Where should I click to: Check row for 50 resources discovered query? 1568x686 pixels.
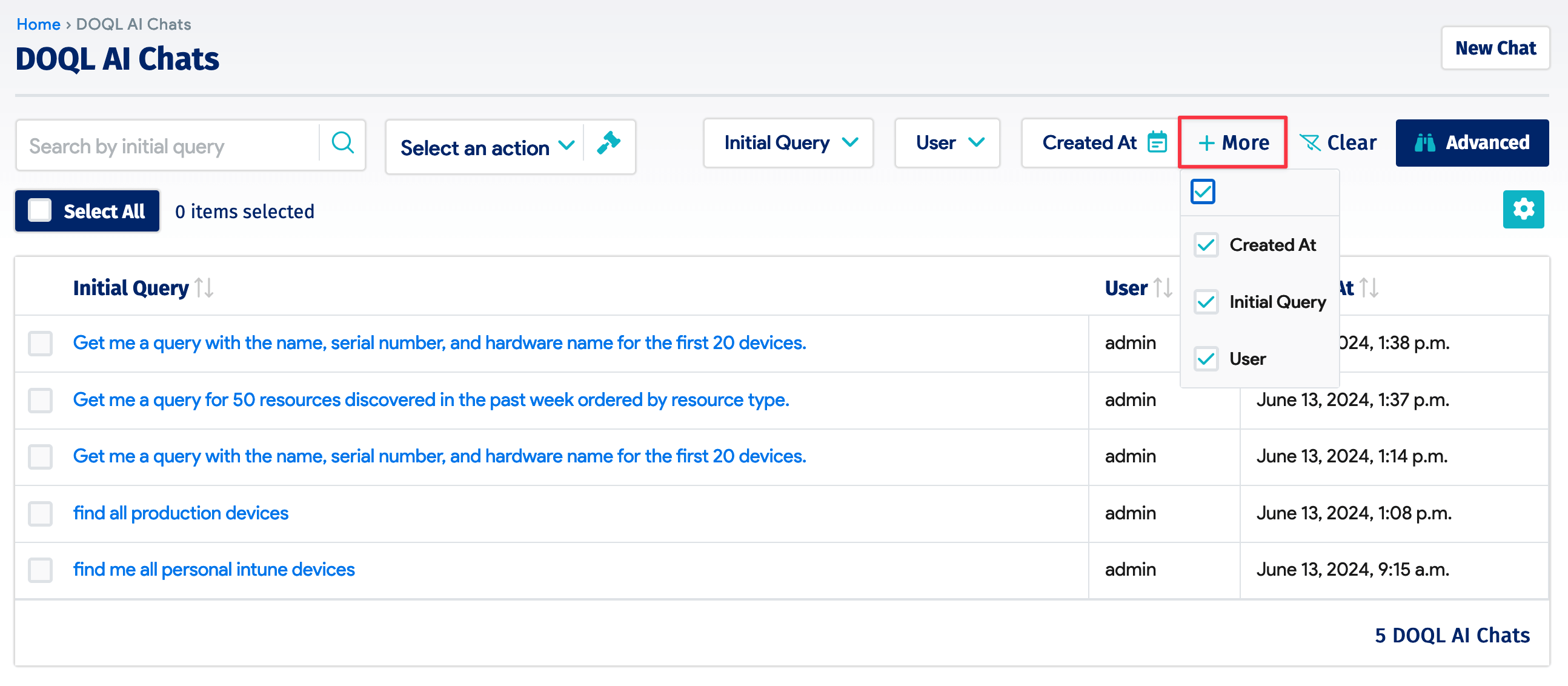pos(40,400)
